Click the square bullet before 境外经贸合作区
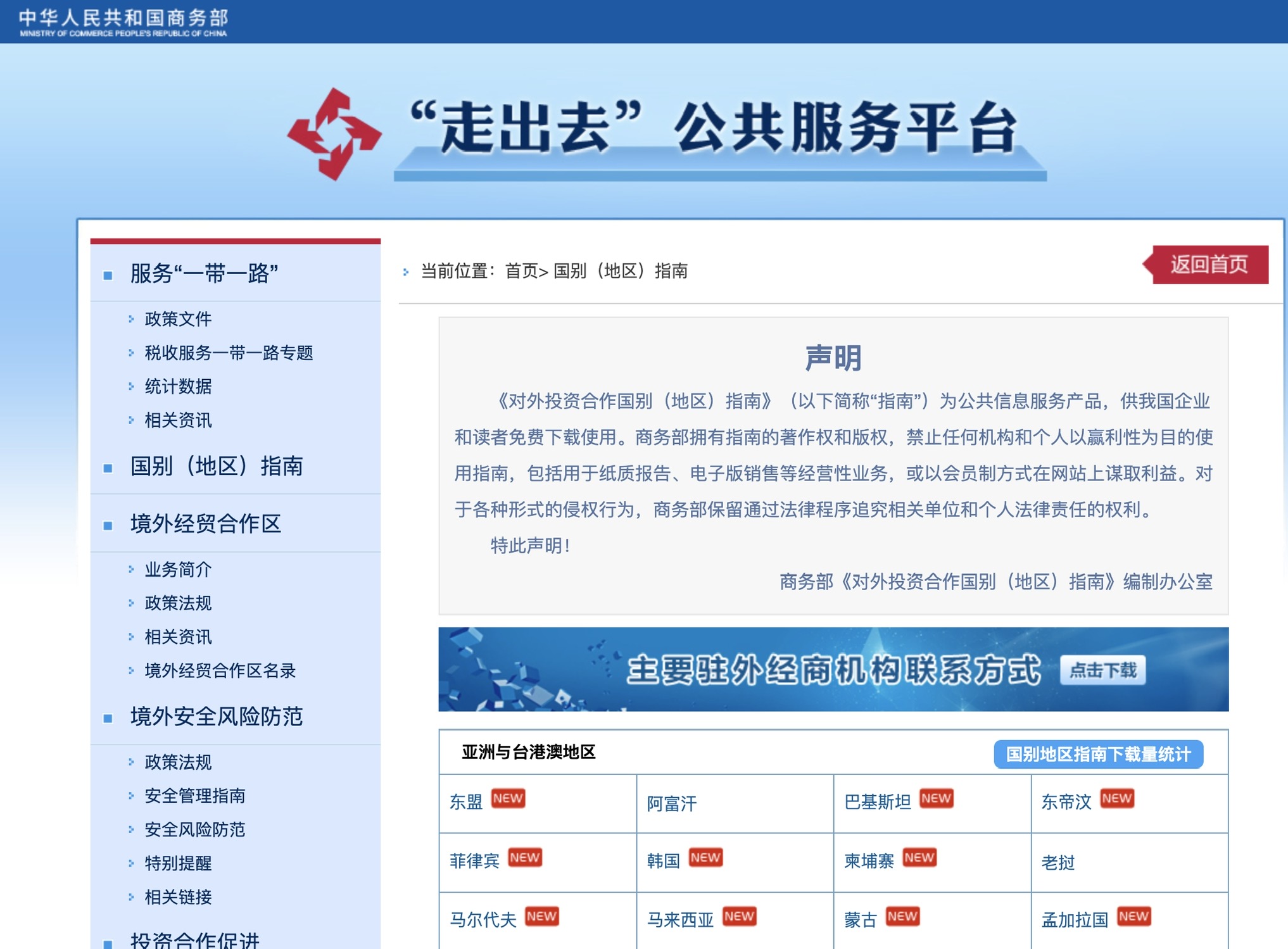The width and height of the screenshot is (1288, 949). click(x=108, y=525)
